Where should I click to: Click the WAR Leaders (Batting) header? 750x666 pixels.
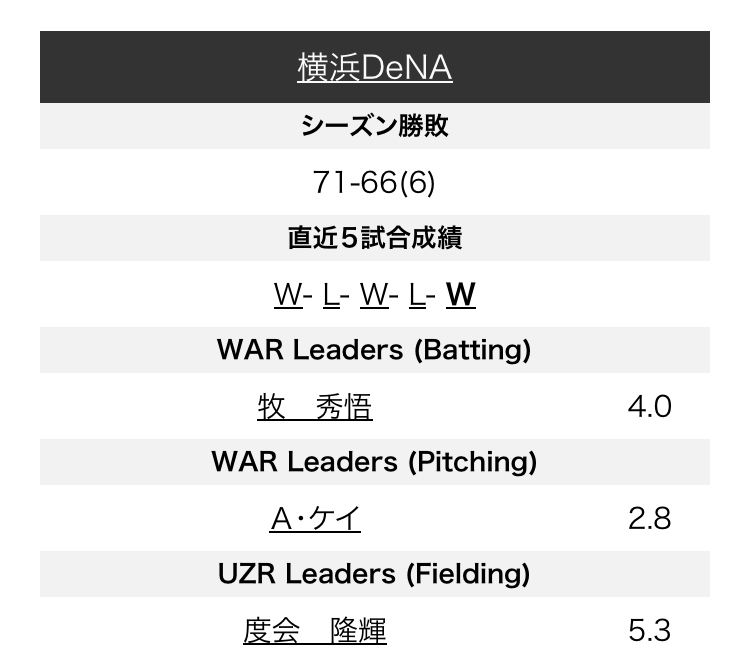[375, 350]
